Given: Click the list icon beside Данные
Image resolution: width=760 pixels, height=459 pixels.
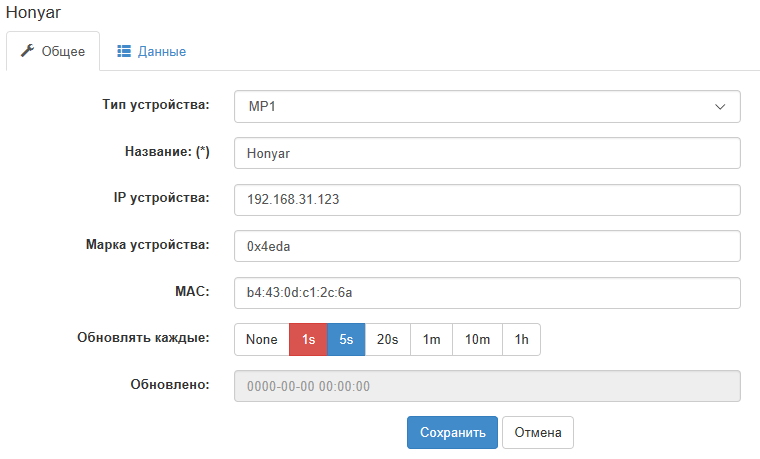Looking at the screenshot, I should pyautogui.click(x=124, y=51).
